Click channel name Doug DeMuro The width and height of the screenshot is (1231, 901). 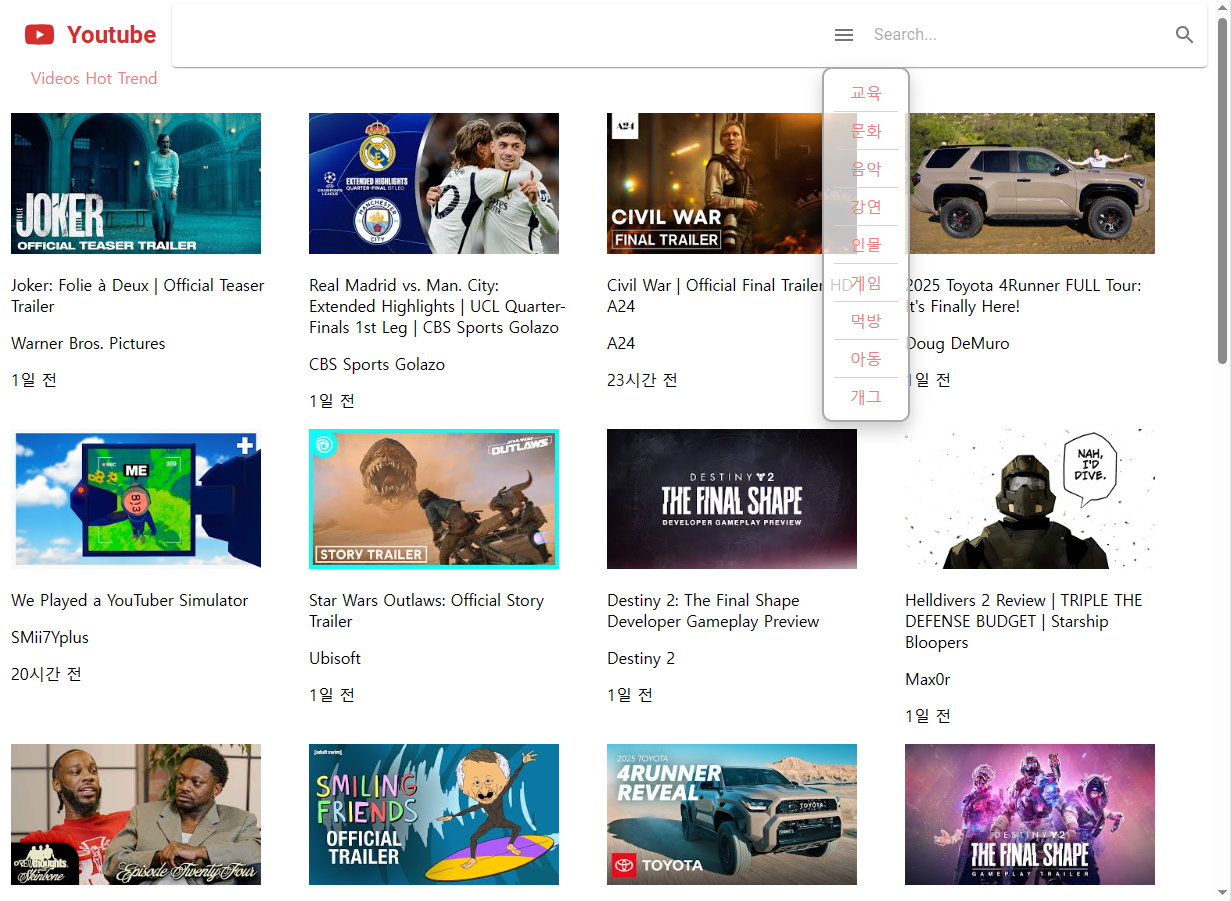click(958, 343)
